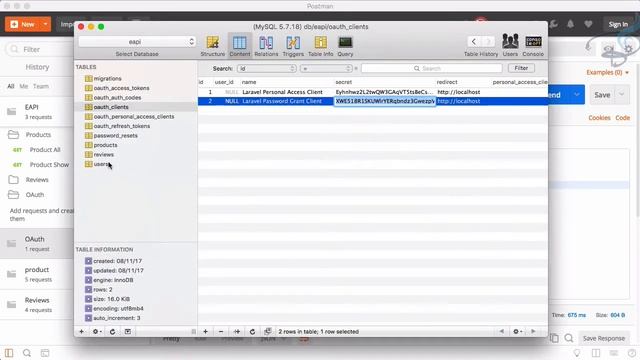The width and height of the screenshot is (640, 360).
Task: Select the oauth_auth_codes table
Action: click(x=117, y=98)
